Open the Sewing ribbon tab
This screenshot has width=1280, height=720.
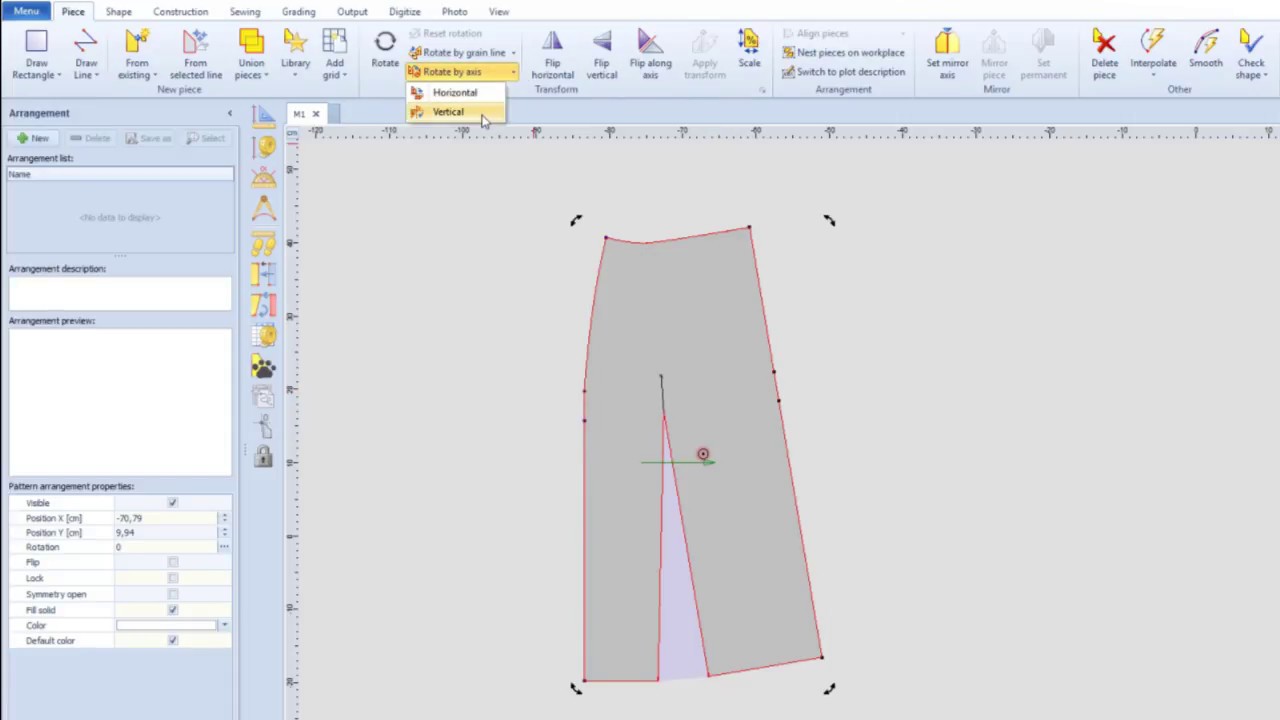[x=244, y=12]
